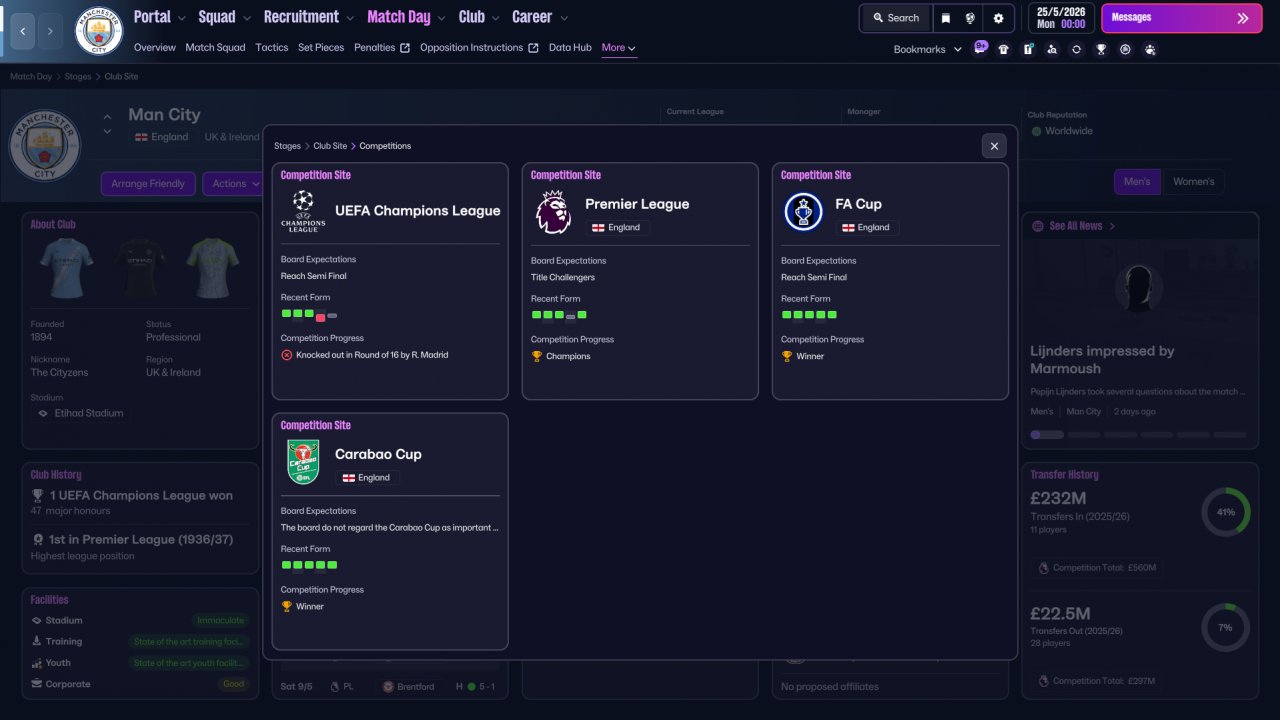Image resolution: width=1280 pixels, height=720 pixels.
Task: Open the Data Hub tab
Action: coord(570,48)
